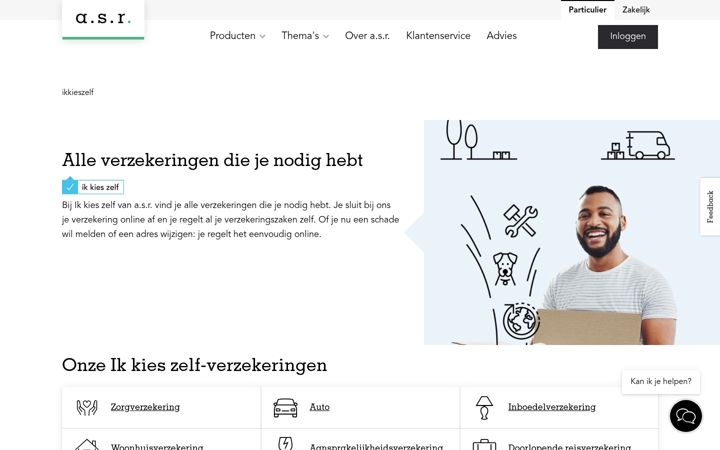The width and height of the screenshot is (720, 450).
Task: Expand the Producten dropdown chevron
Action: coord(262,36)
